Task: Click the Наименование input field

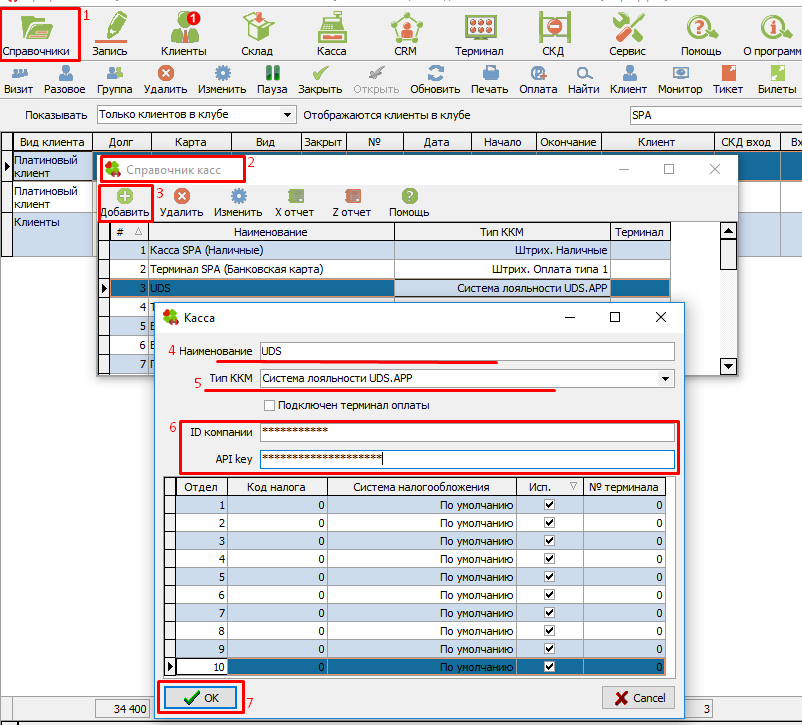Action: coord(467,351)
